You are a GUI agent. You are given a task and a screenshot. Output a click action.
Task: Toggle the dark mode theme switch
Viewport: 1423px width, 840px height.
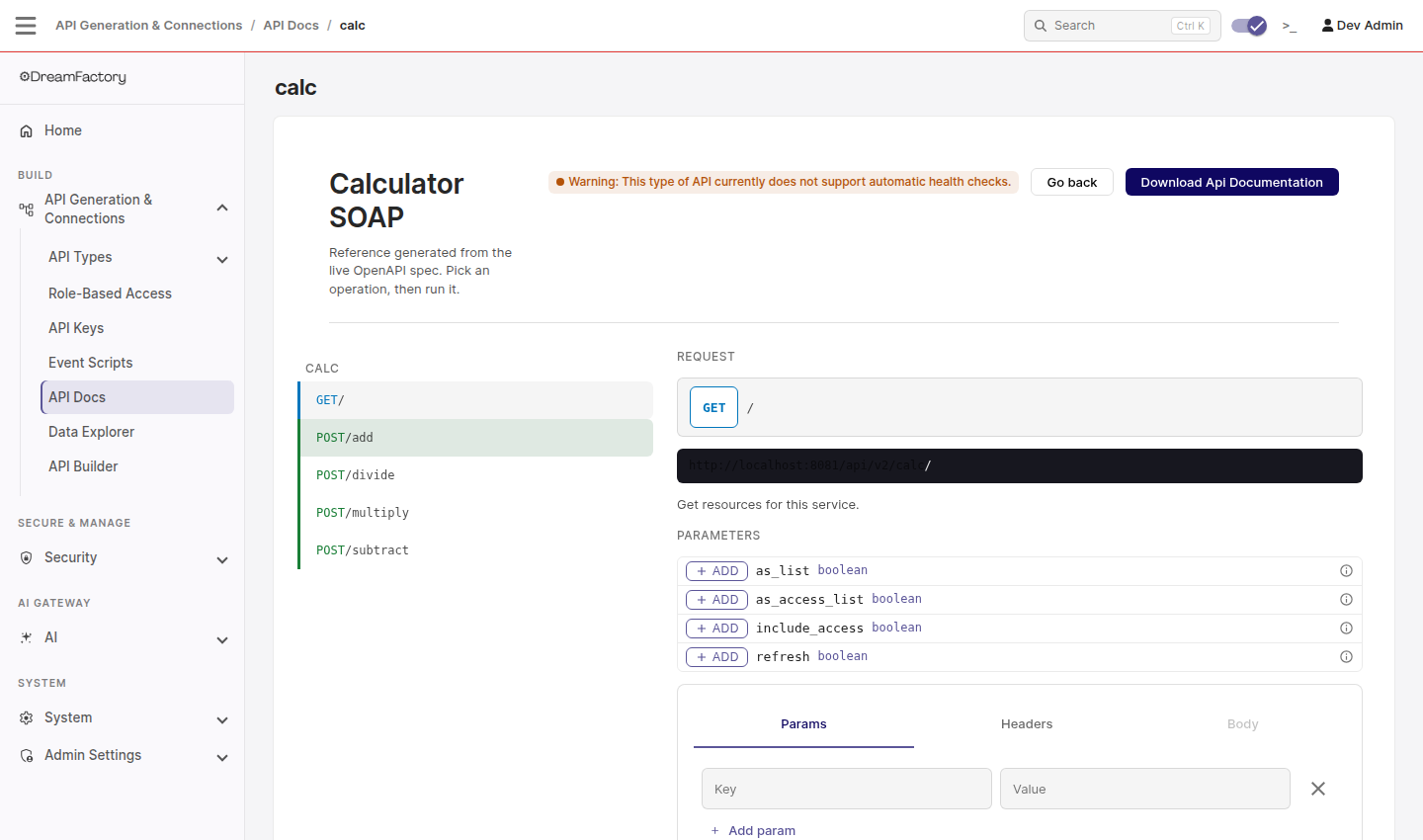pyautogui.click(x=1249, y=26)
